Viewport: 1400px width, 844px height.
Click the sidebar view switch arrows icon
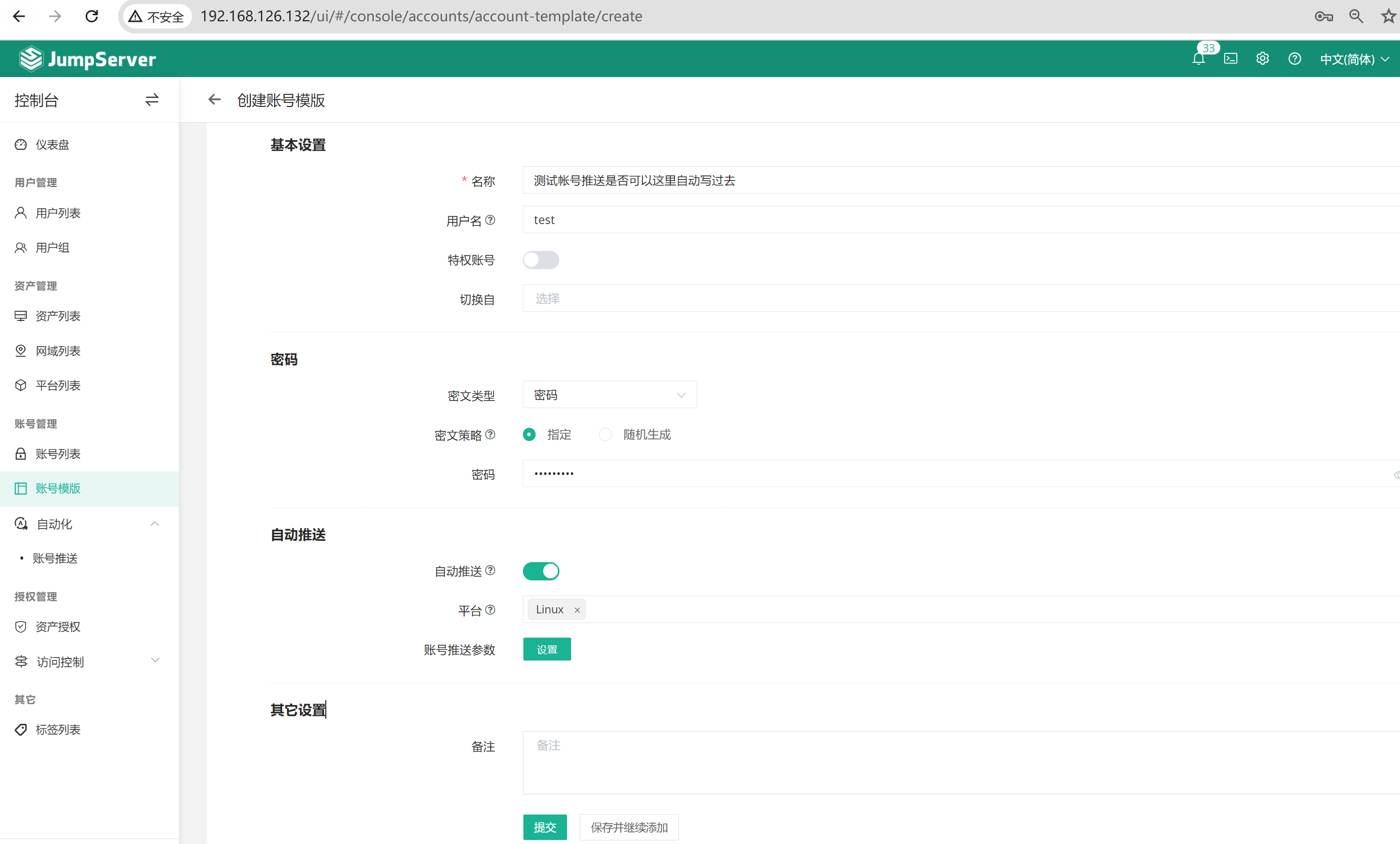point(152,100)
